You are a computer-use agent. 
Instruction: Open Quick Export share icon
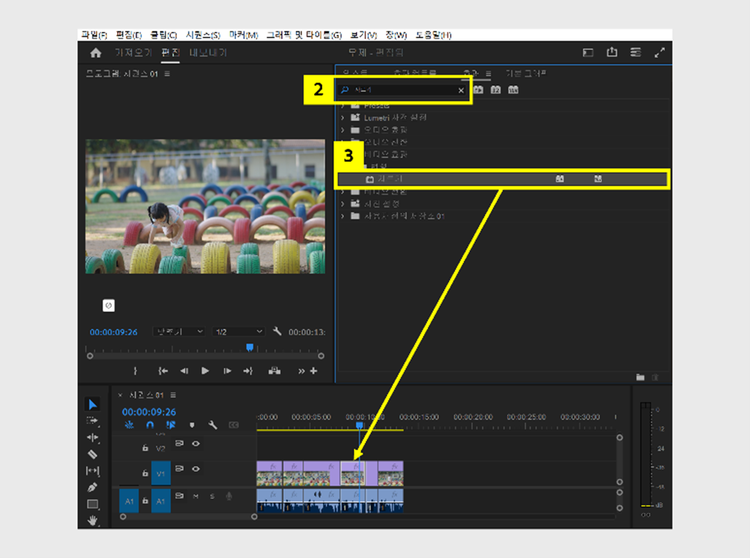612,52
